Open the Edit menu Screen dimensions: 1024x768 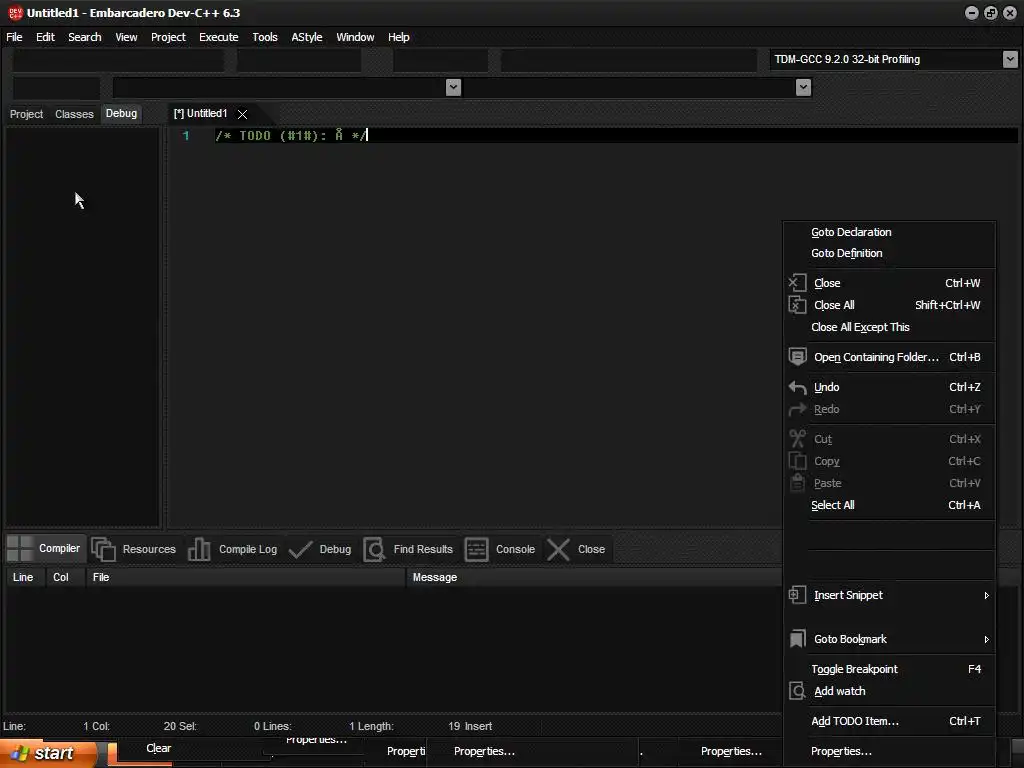[45, 37]
